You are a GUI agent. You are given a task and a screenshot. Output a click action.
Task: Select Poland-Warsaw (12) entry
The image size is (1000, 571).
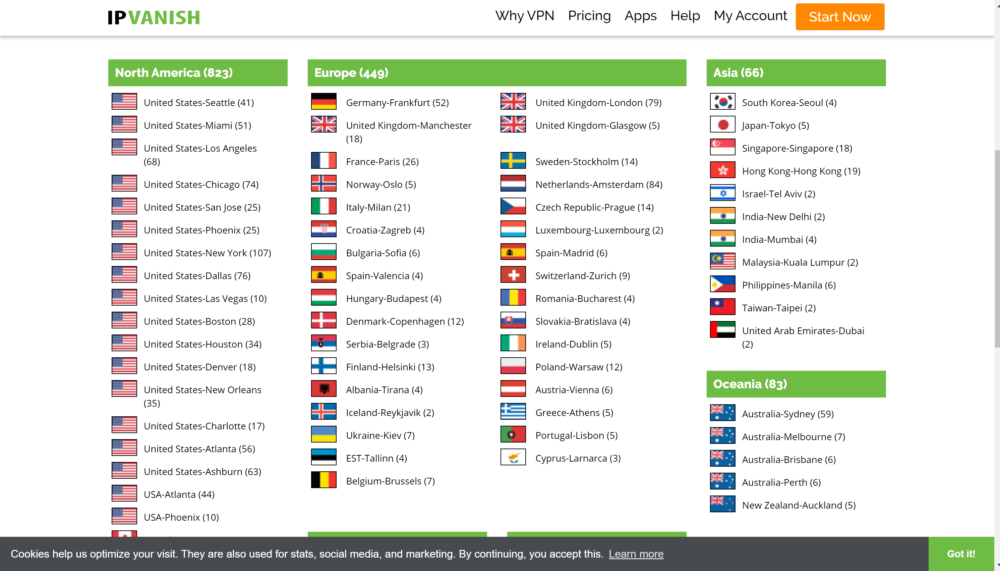[578, 367]
